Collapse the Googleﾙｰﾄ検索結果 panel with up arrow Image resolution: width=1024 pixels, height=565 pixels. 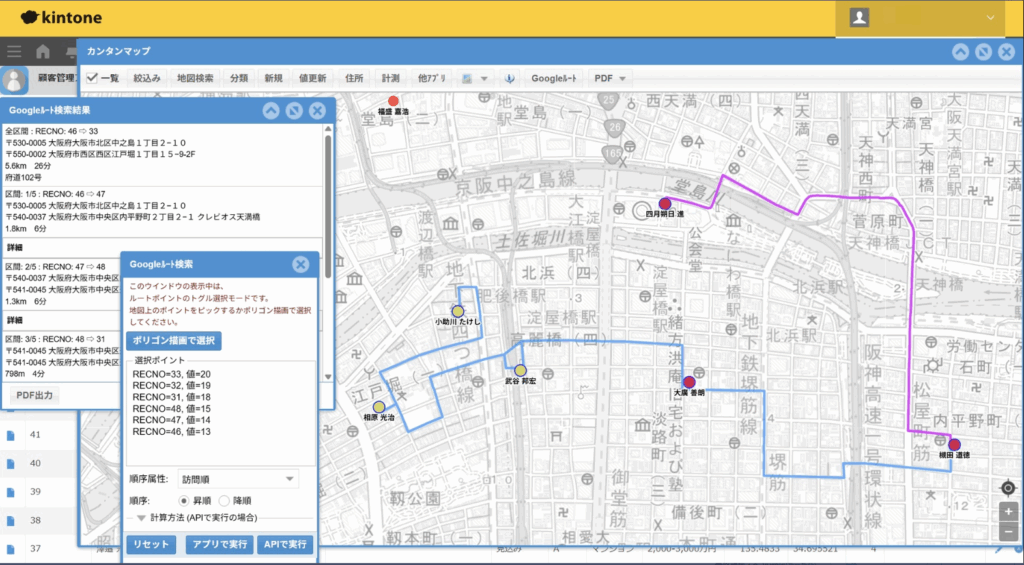click(271, 111)
